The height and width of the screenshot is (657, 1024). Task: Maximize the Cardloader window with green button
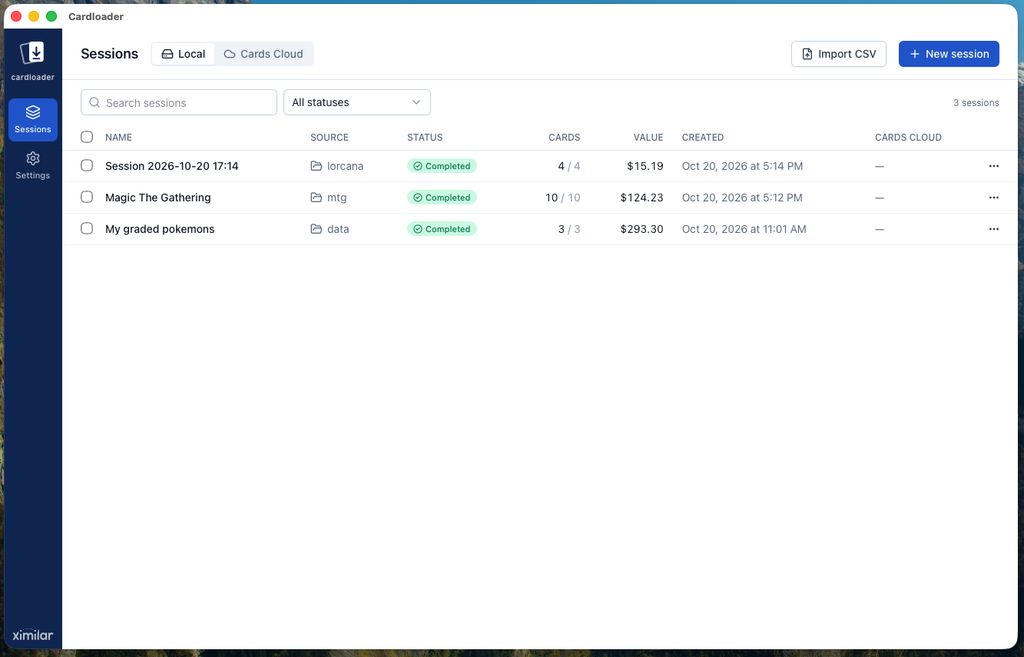tap(52, 16)
